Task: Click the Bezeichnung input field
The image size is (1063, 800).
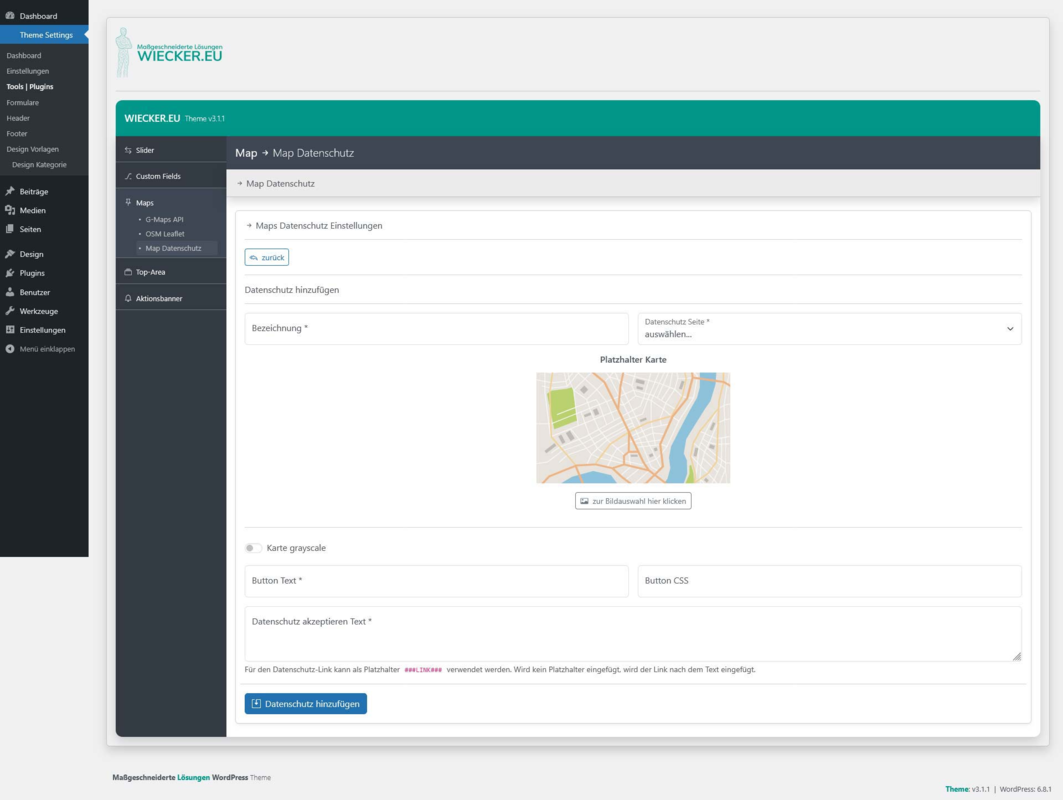Action: (437, 329)
